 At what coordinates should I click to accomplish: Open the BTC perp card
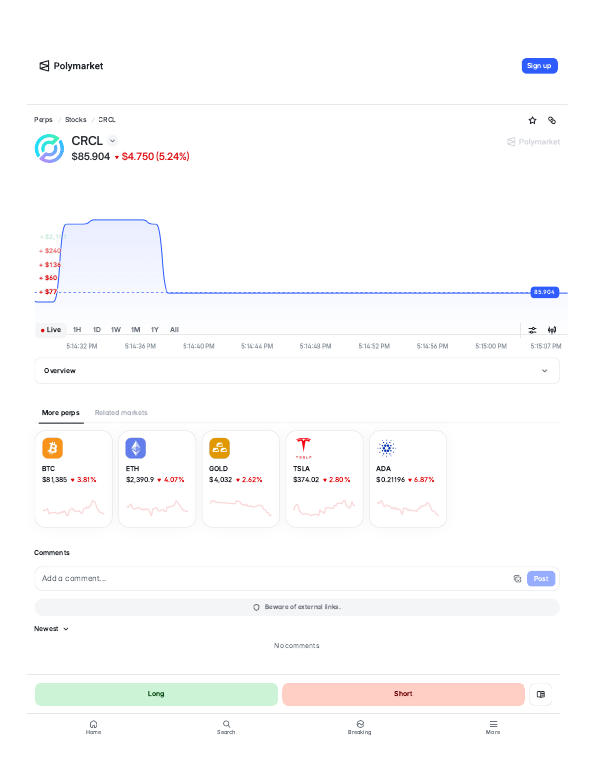tap(74, 479)
